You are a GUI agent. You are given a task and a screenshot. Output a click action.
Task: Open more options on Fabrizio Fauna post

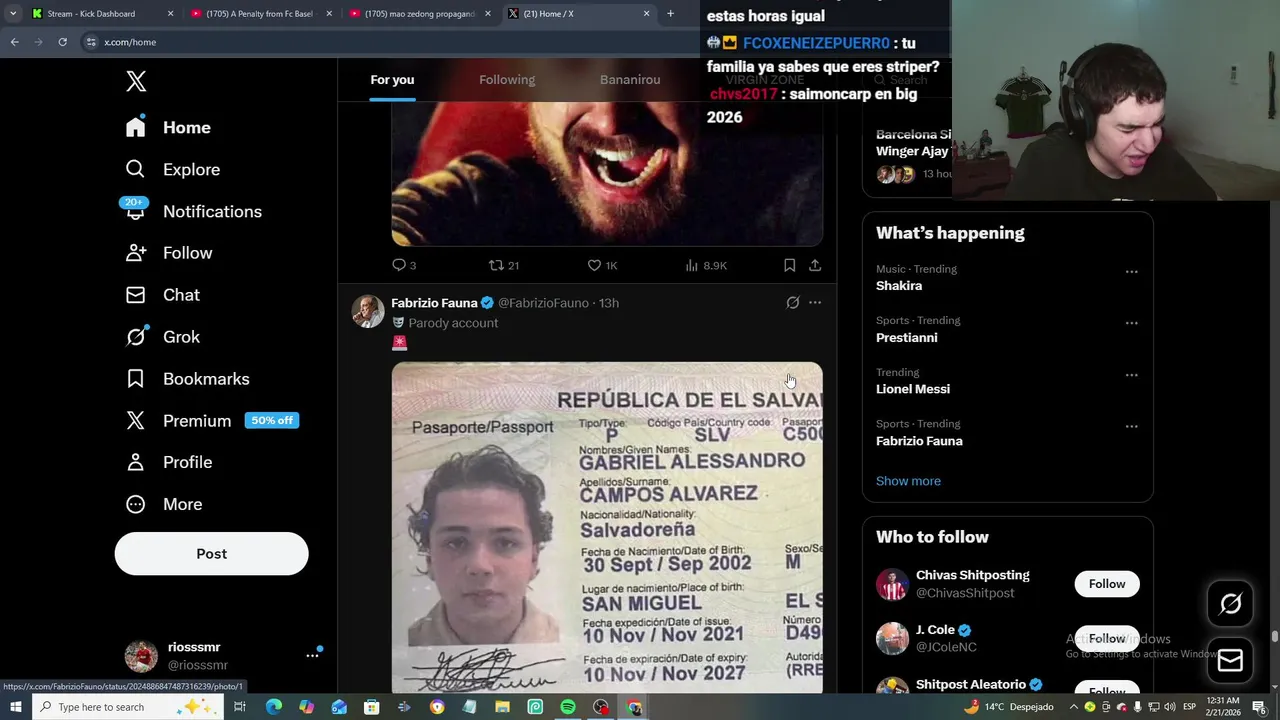(815, 303)
